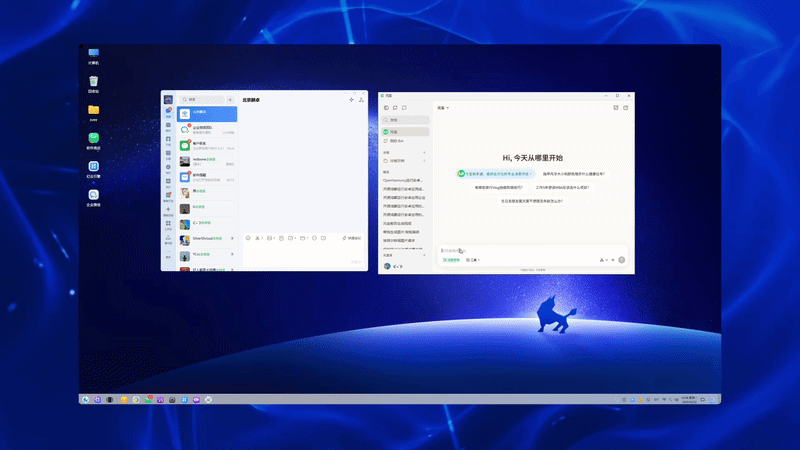This screenshot has width=800, height=450.
Task: Open the WeCom desktop shortcut icon
Action: coord(93,197)
